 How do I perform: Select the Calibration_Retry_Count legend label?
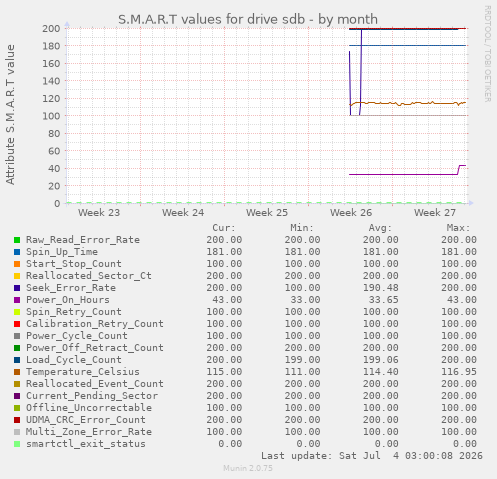click(x=95, y=324)
